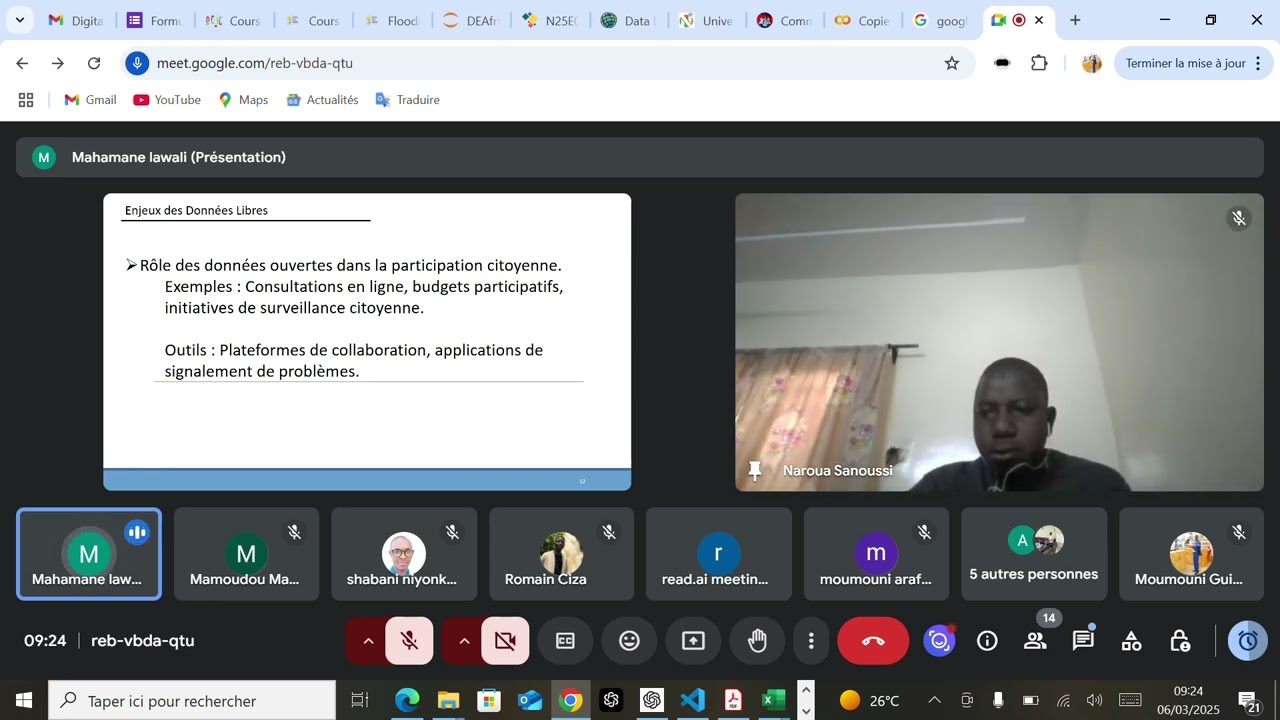Go forward in browser history
The image size is (1280, 720).
point(58,63)
